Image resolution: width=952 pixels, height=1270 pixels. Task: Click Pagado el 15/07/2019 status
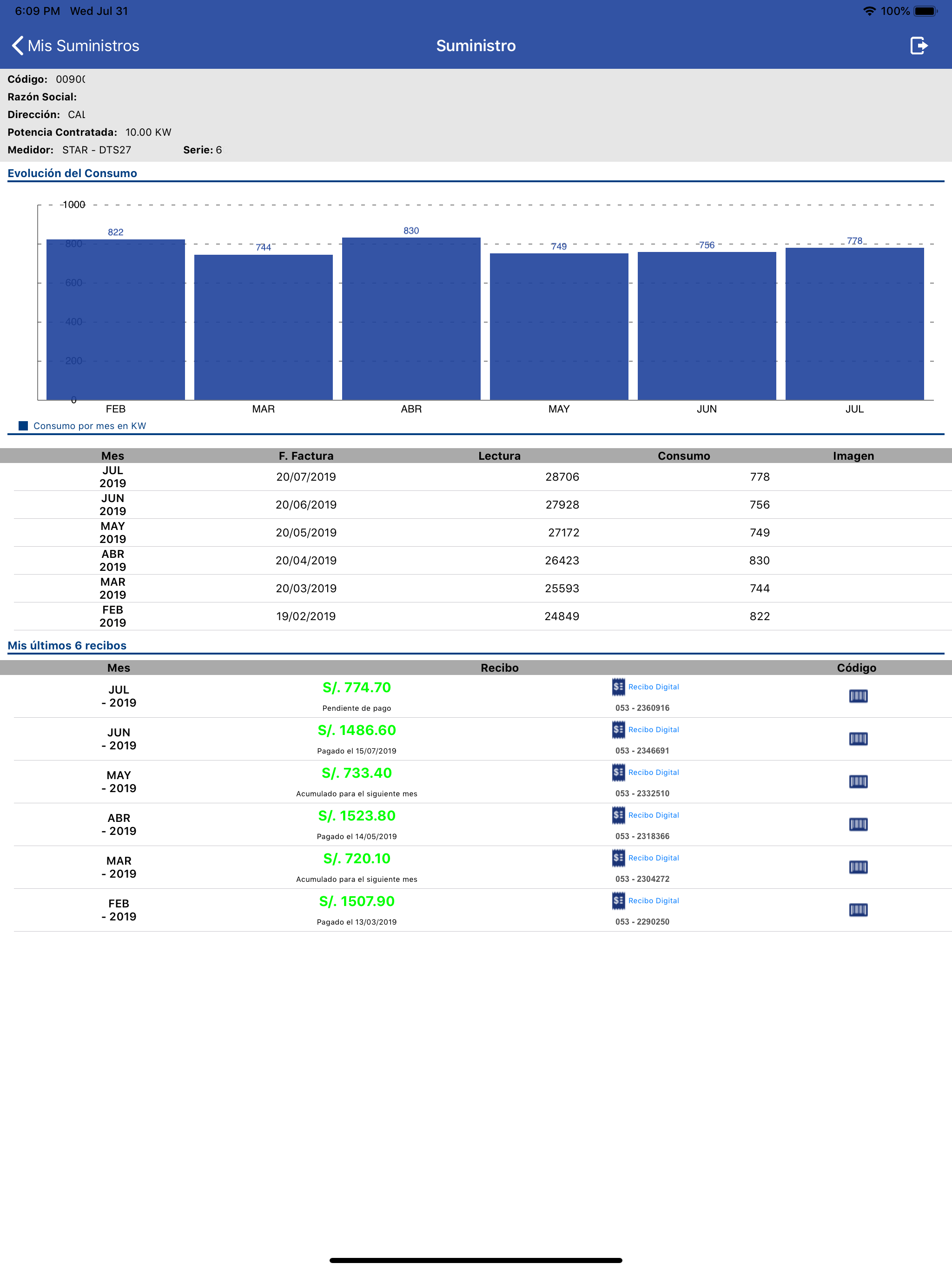pyautogui.click(x=357, y=751)
